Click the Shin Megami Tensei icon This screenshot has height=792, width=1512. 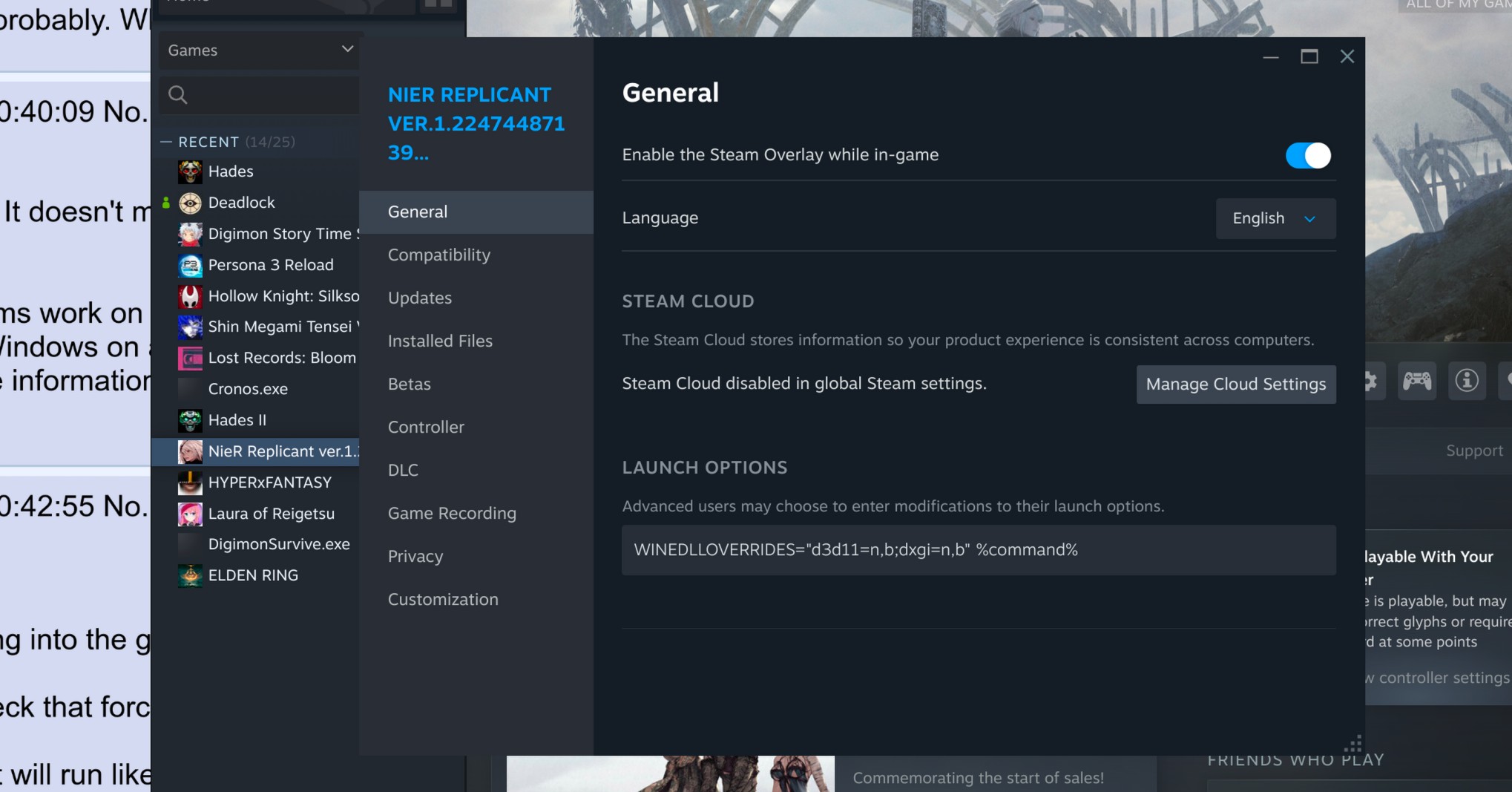coord(190,327)
